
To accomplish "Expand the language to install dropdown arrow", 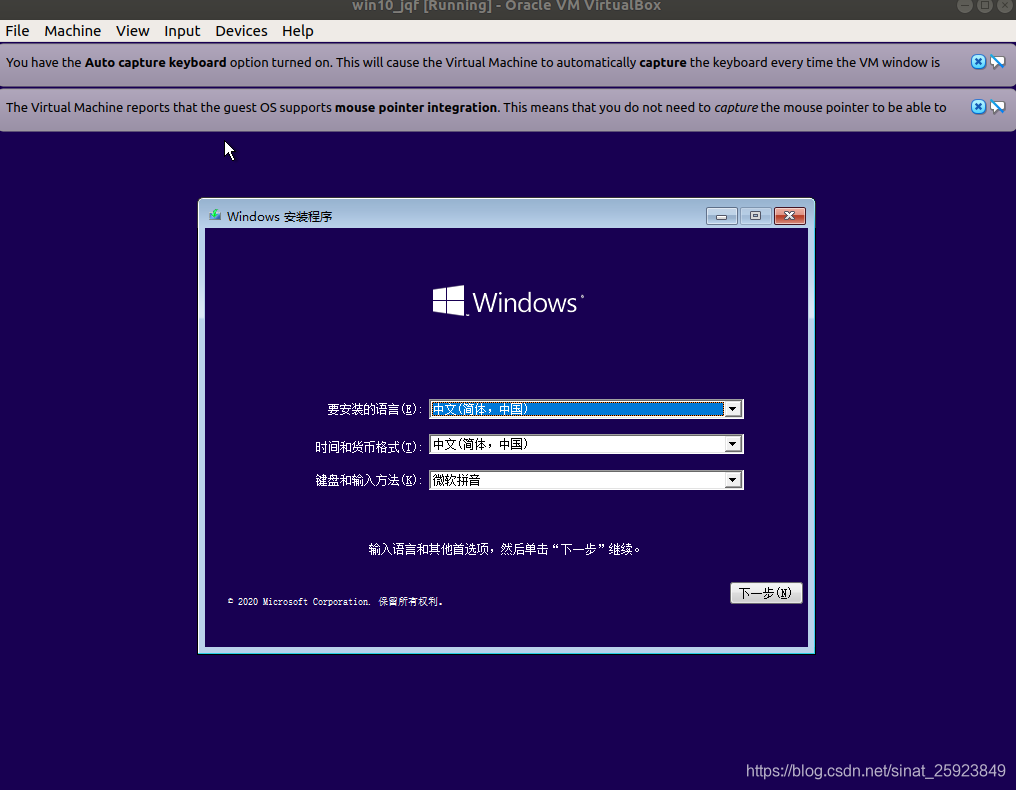I will pyautogui.click(x=733, y=409).
